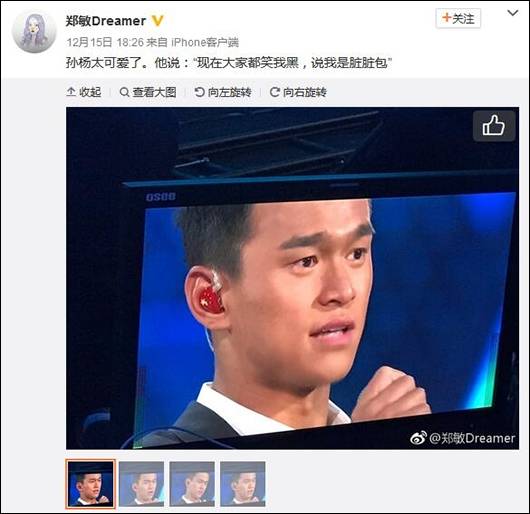This screenshot has width=530, height=514.
Task: Select the third photo thumbnail
Action: tap(192, 484)
